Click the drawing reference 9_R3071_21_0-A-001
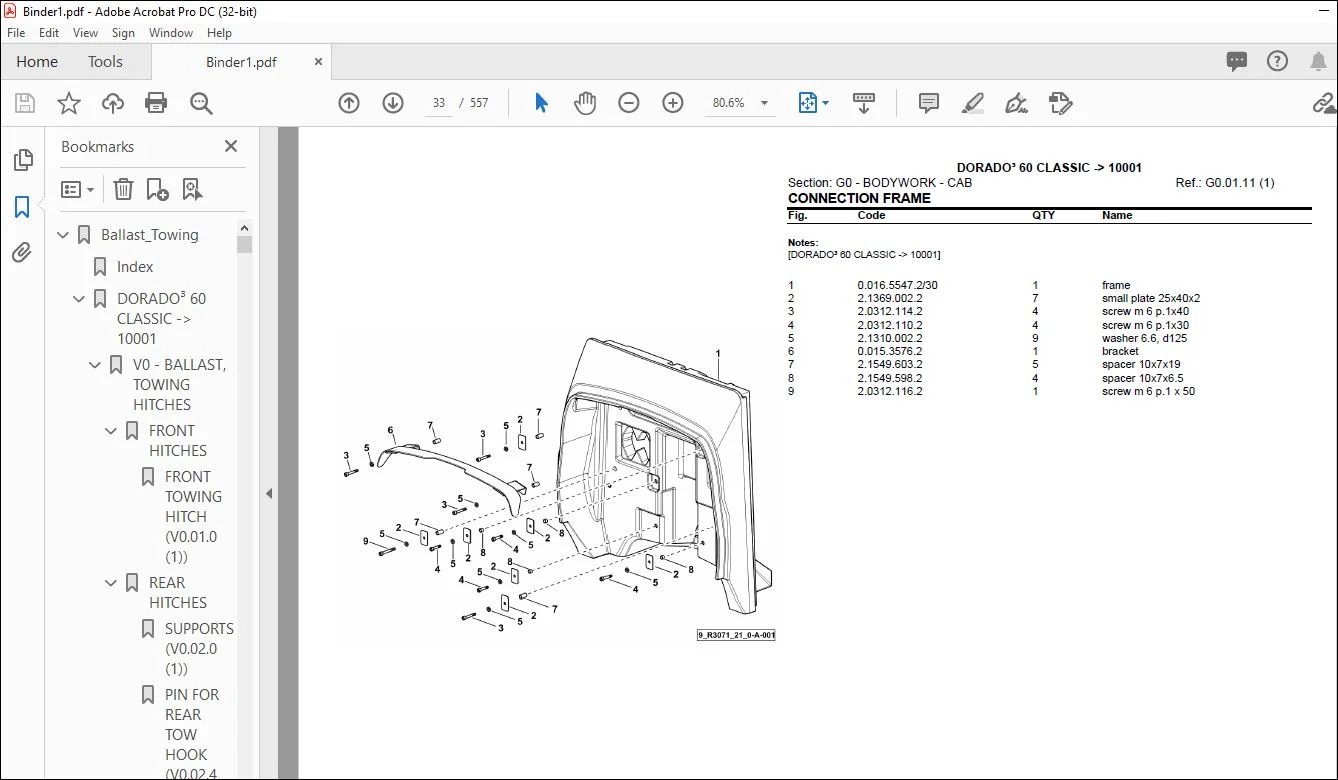1338x780 pixels. (x=736, y=635)
